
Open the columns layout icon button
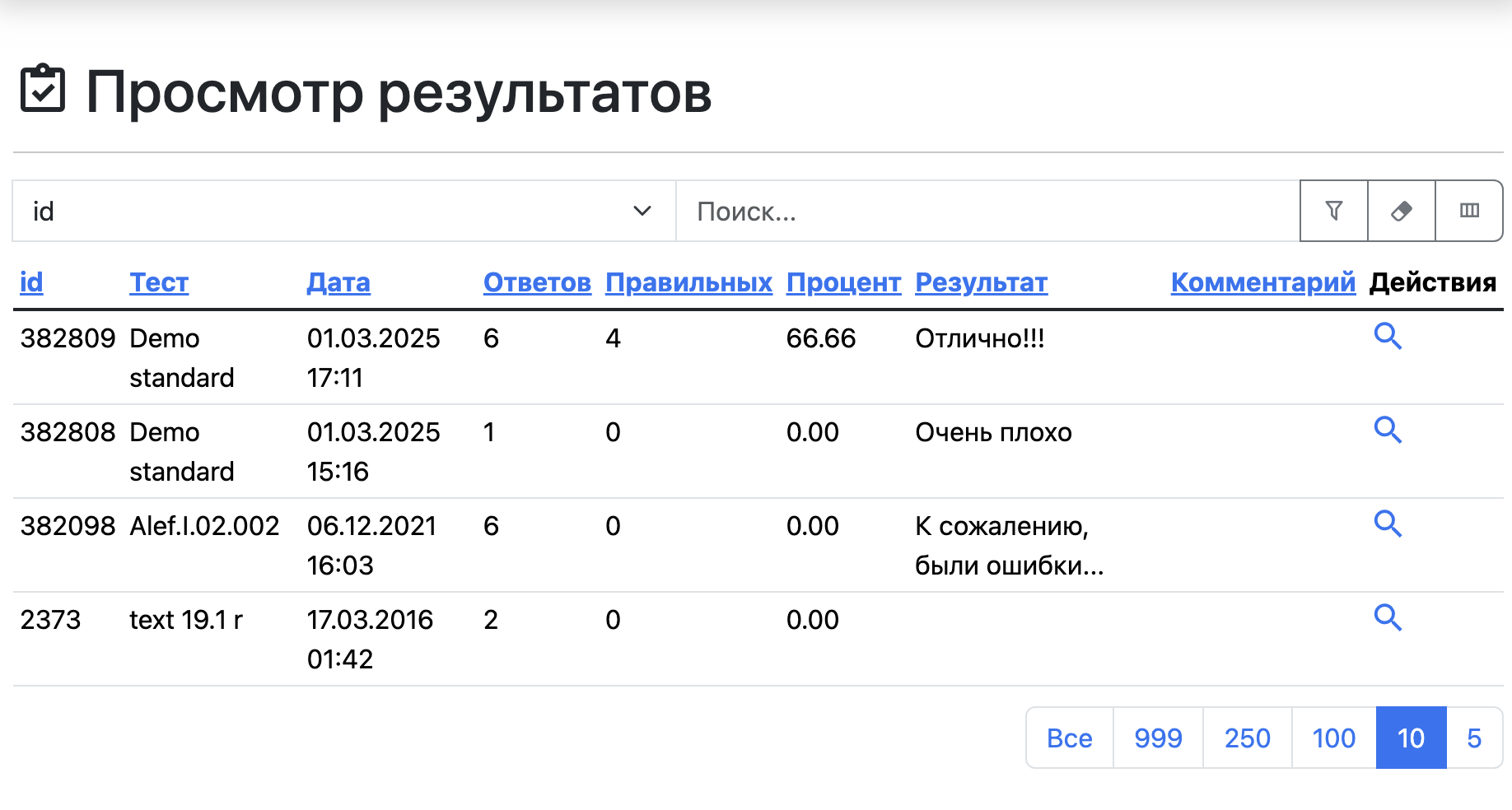tap(1468, 211)
